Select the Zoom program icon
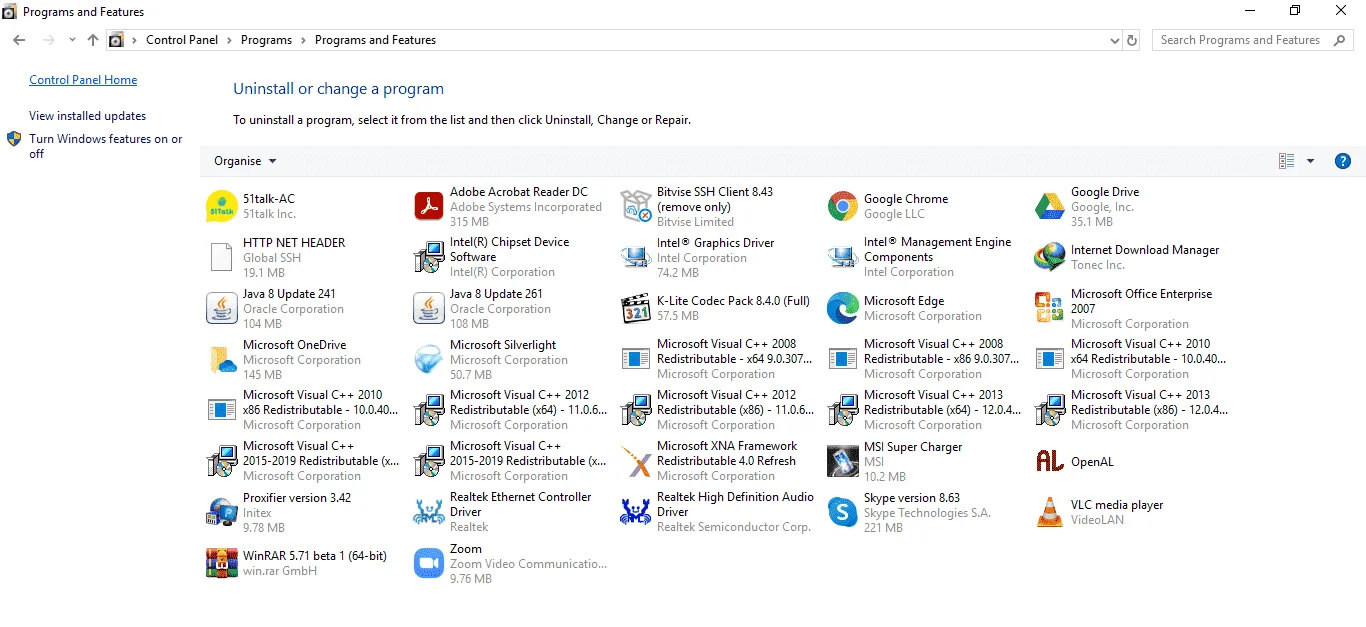Screen dimensions: 1366x627 point(428,563)
